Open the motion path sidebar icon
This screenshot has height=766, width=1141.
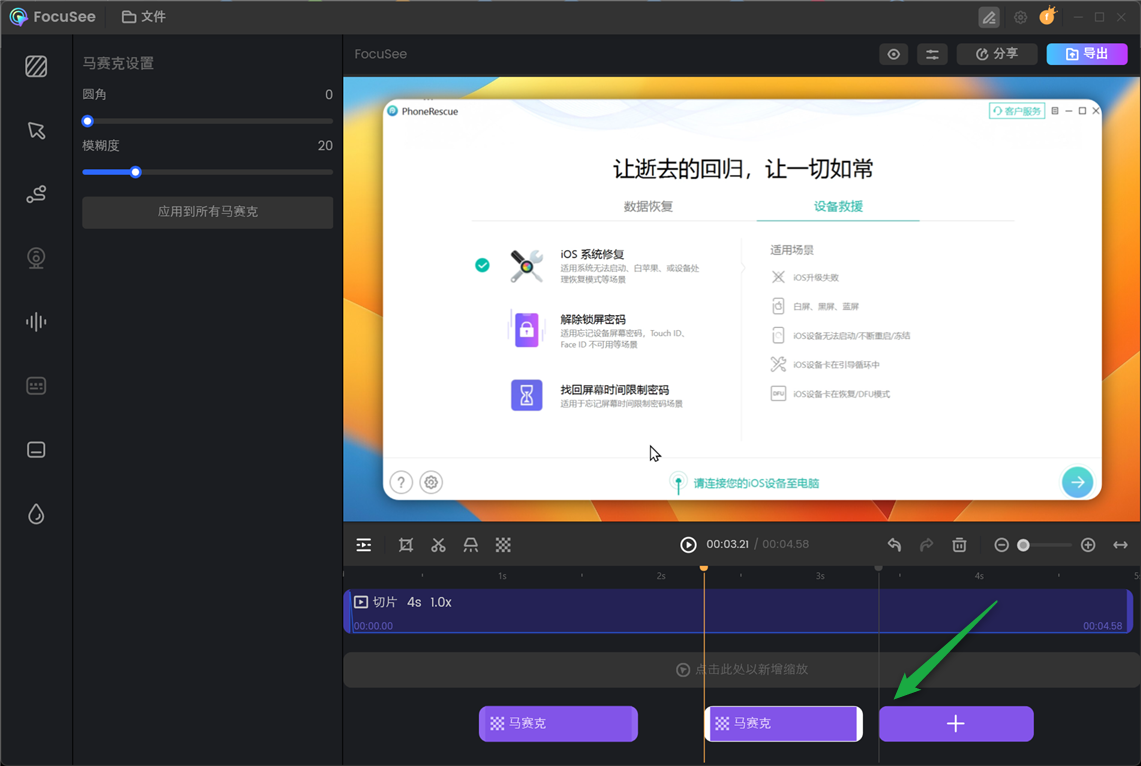(36, 194)
